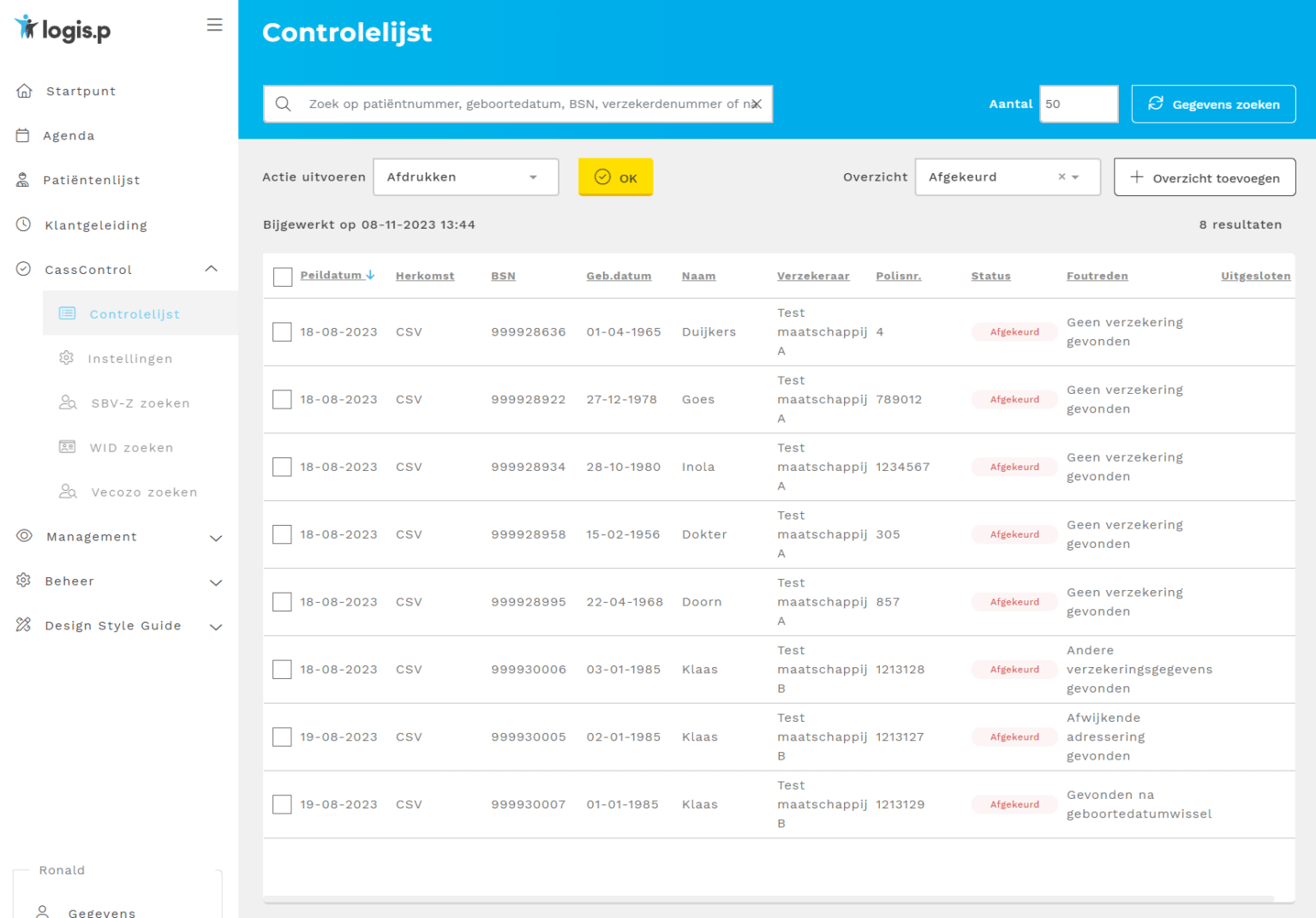Click the Klantgeleiding clock icon
The height and width of the screenshot is (918, 1316).
coord(23,224)
